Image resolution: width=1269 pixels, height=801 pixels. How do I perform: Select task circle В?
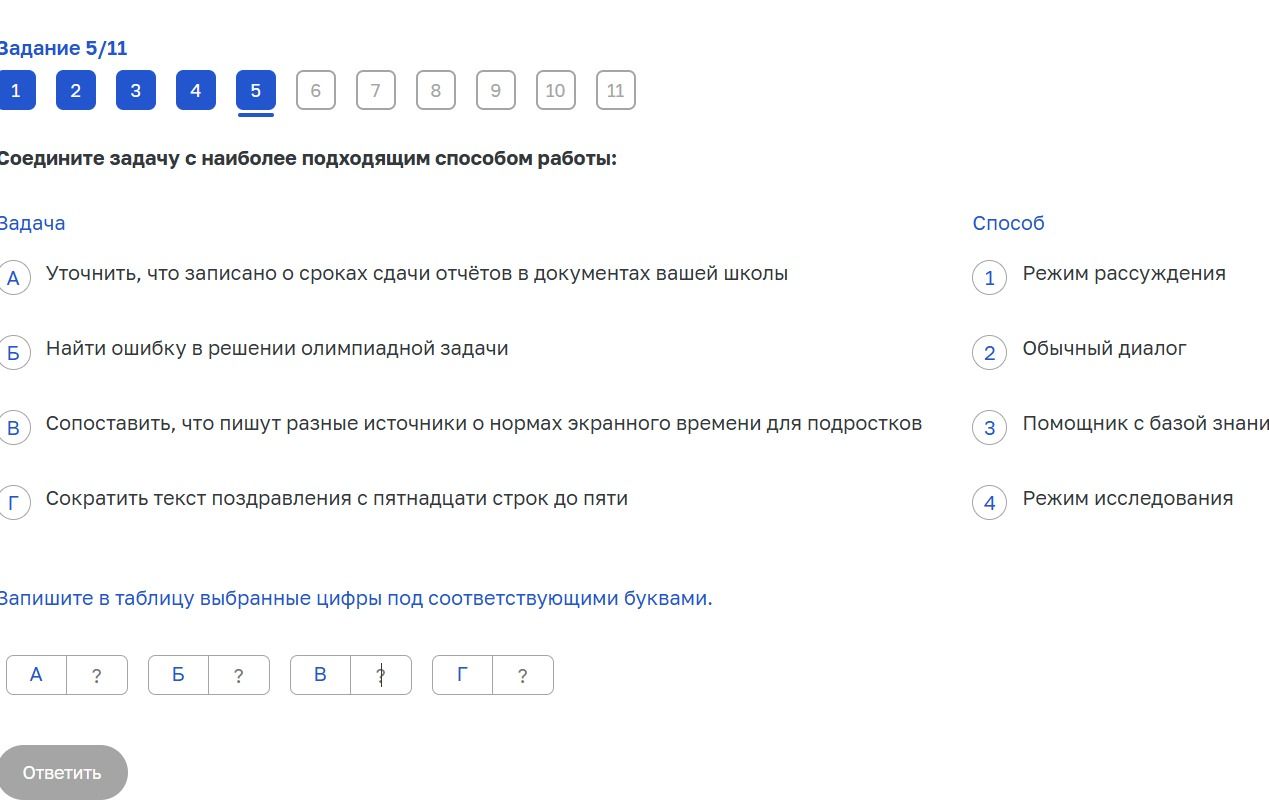pyautogui.click(x=13, y=428)
